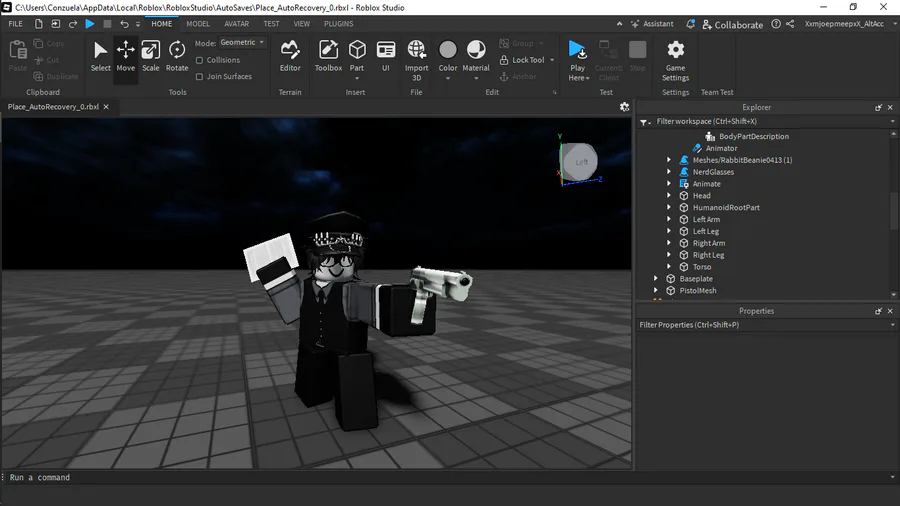Select Meshes/RabbitBeanie0413 (1) item
900x506 pixels.
pos(742,160)
